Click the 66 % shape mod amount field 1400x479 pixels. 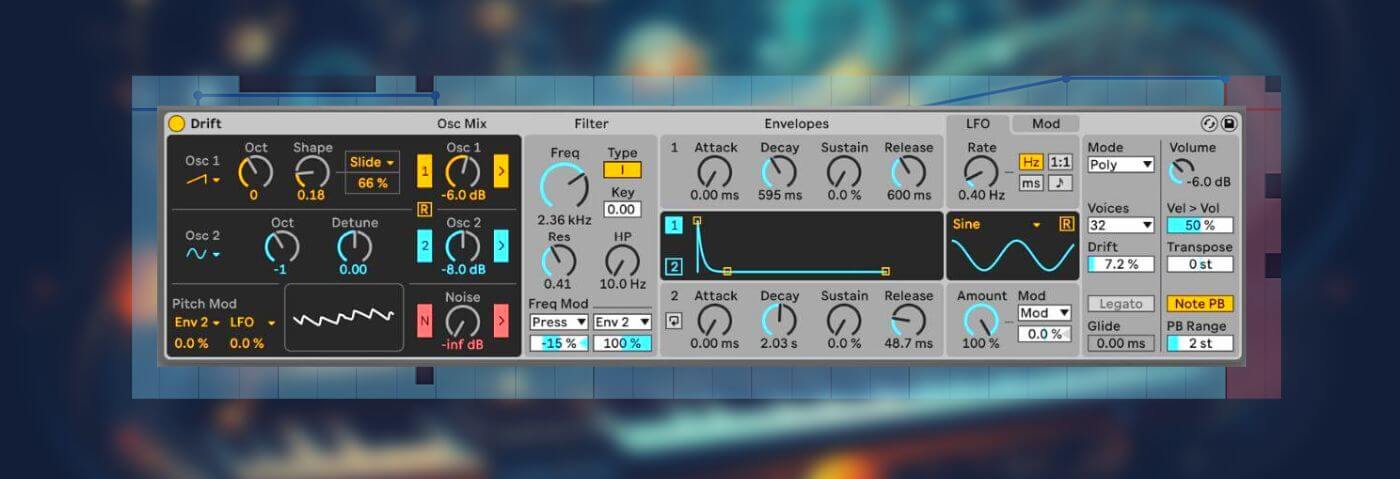(x=370, y=183)
